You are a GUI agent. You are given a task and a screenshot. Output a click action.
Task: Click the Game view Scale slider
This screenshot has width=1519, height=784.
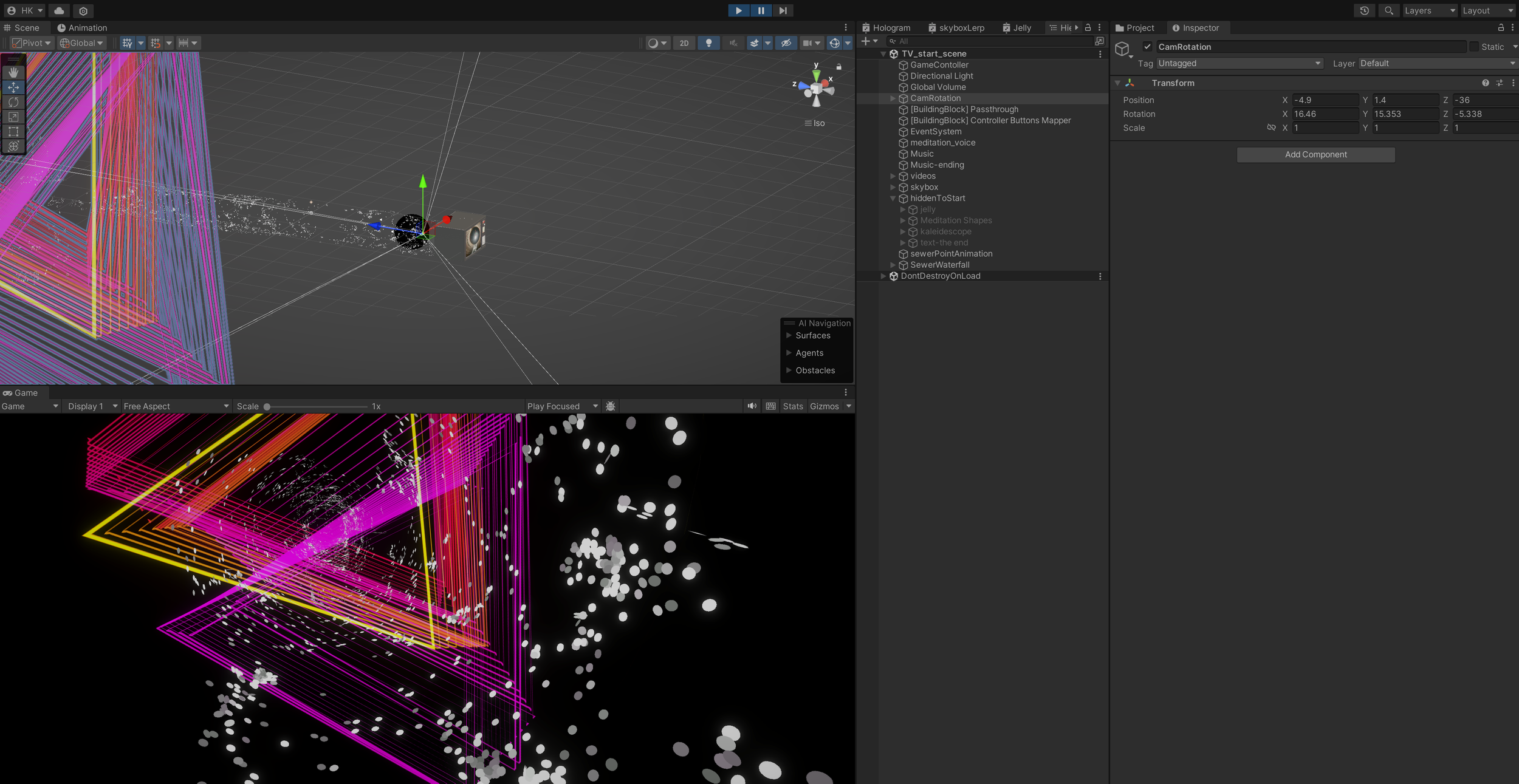pos(316,406)
